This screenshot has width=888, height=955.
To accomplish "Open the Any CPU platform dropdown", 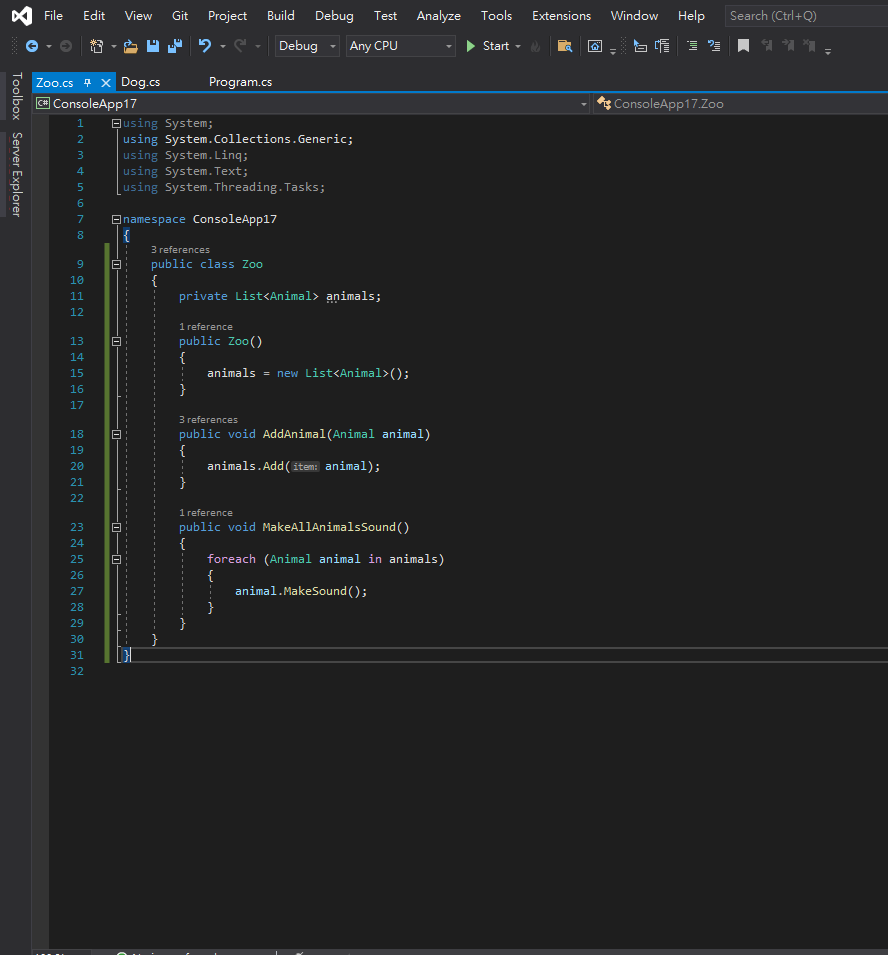I will 400,46.
